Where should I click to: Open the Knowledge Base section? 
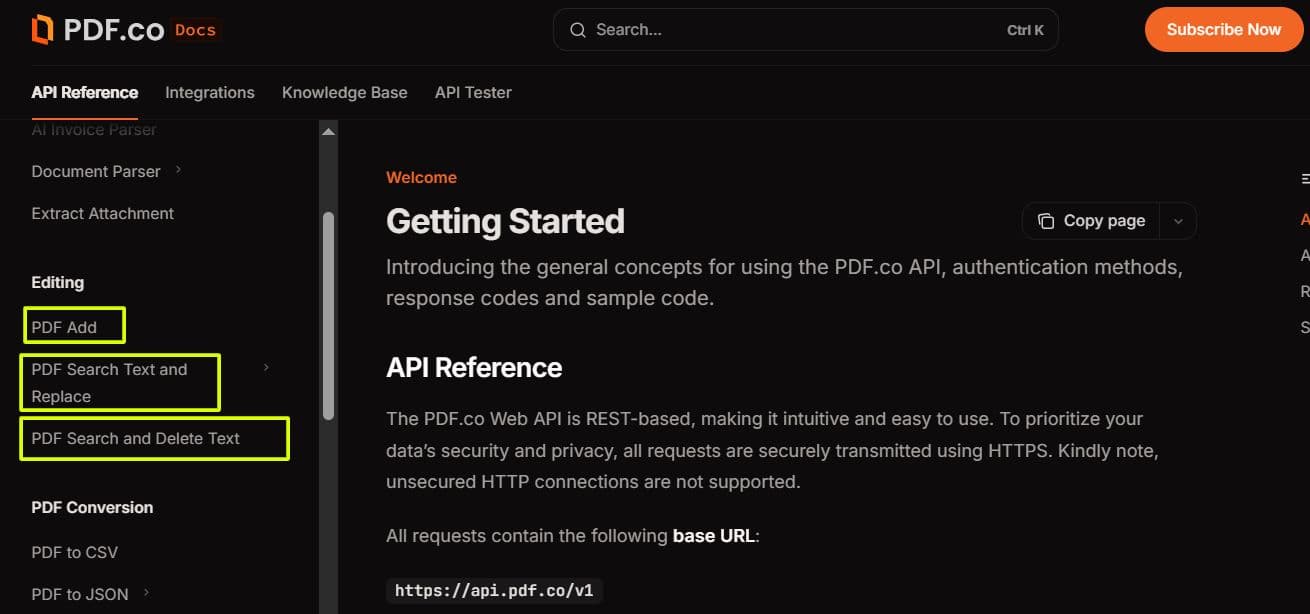point(344,92)
